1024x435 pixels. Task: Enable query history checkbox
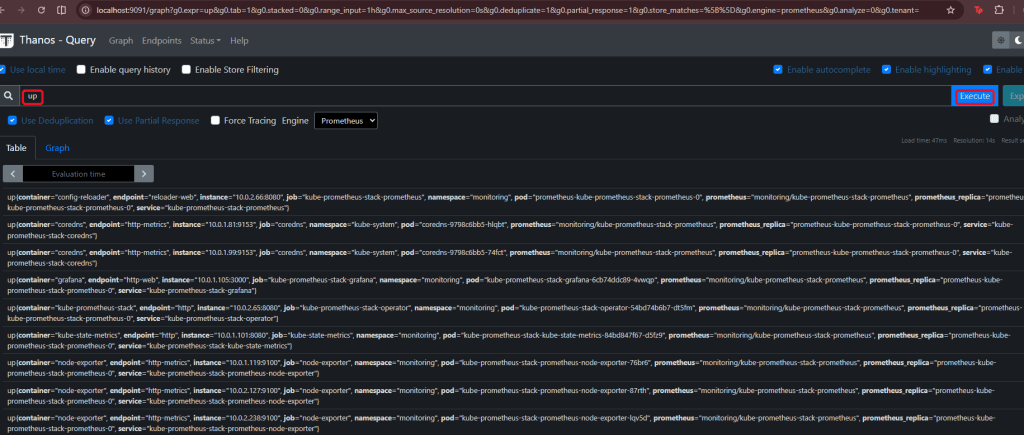[81, 69]
